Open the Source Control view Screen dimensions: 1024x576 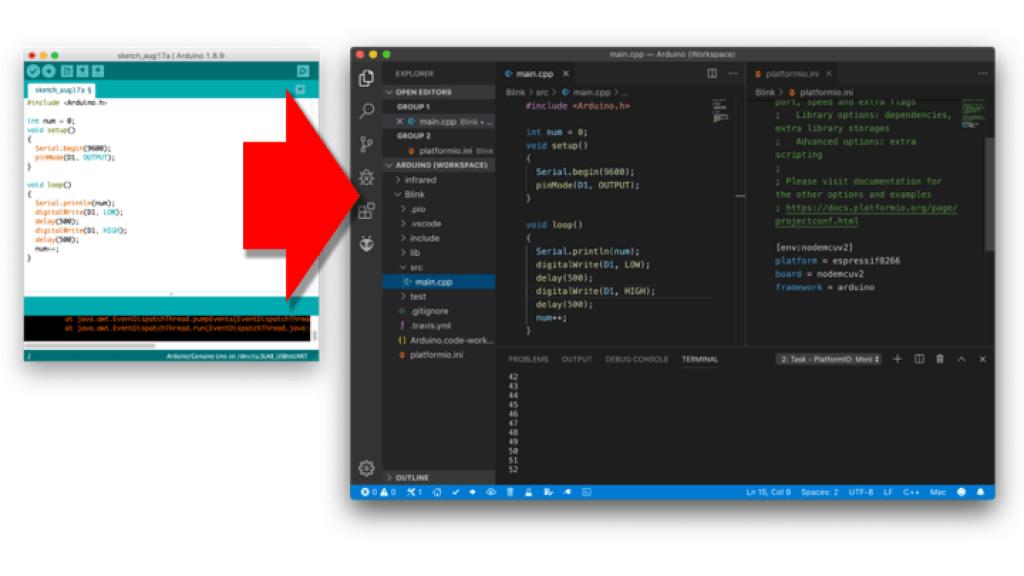tap(367, 144)
